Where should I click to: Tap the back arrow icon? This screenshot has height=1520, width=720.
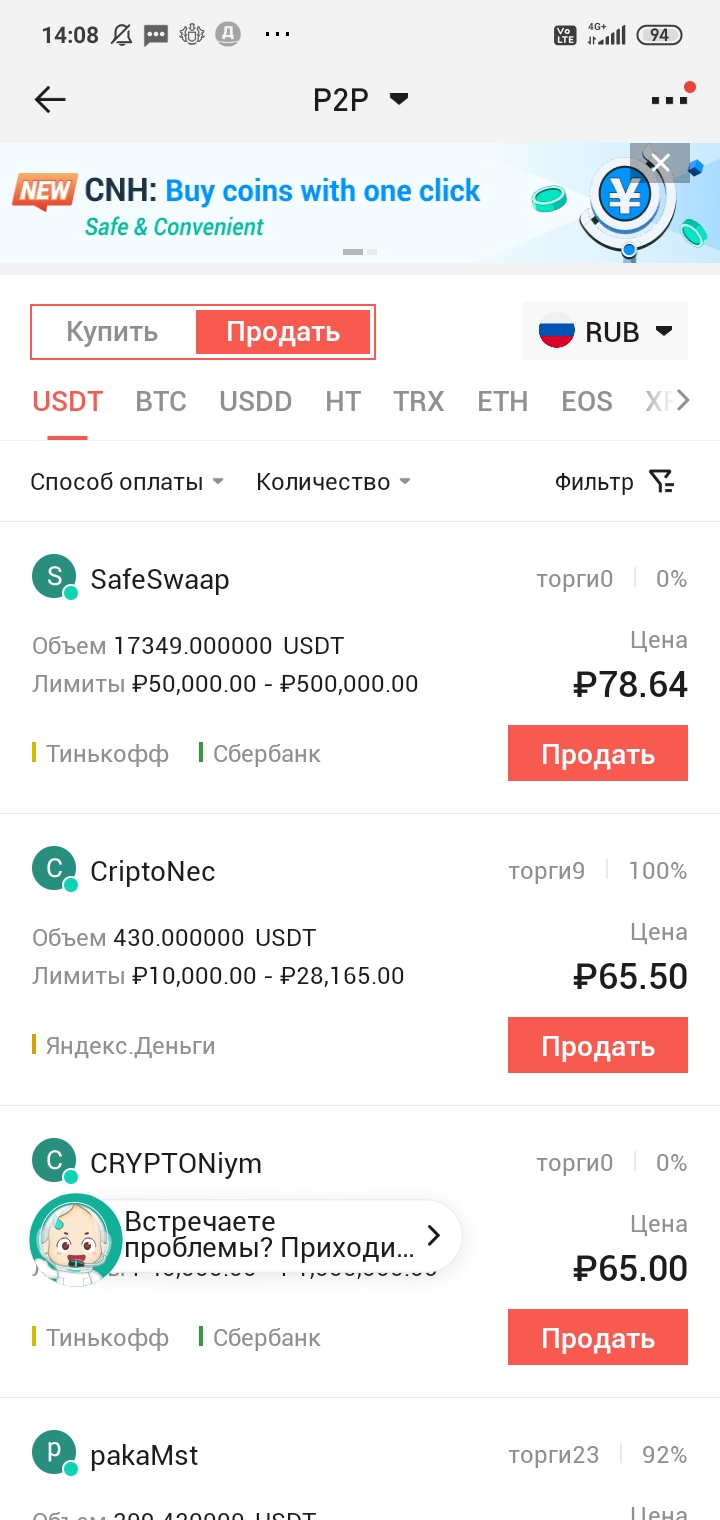tap(50, 99)
